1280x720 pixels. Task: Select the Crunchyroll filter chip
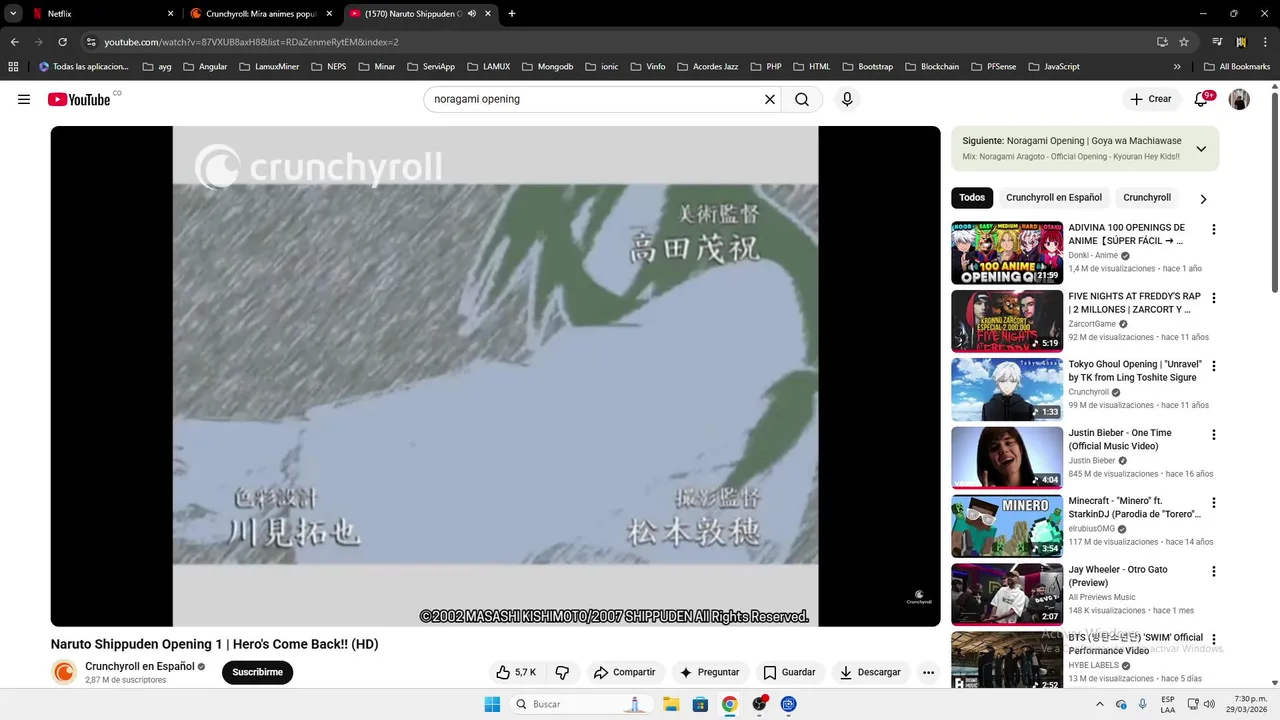point(1147,198)
